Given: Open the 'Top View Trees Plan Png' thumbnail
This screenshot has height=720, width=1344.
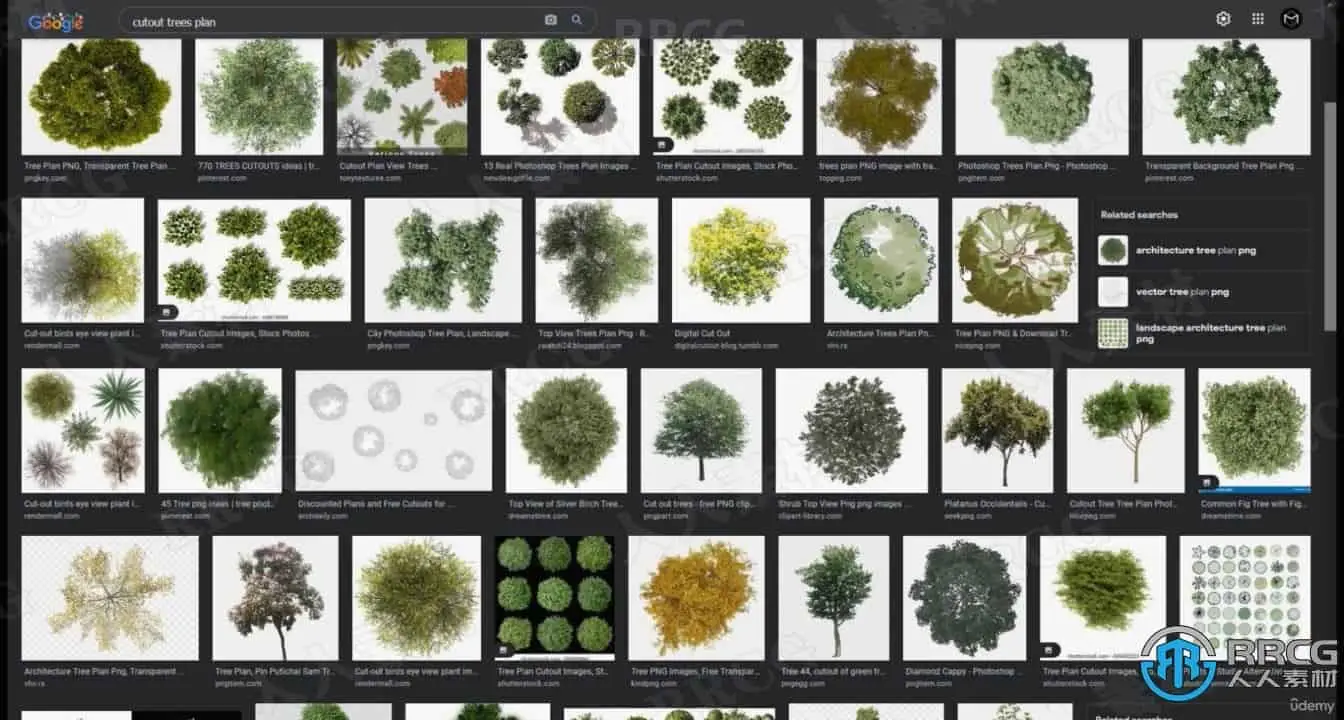Looking at the screenshot, I should pyautogui.click(x=597, y=260).
